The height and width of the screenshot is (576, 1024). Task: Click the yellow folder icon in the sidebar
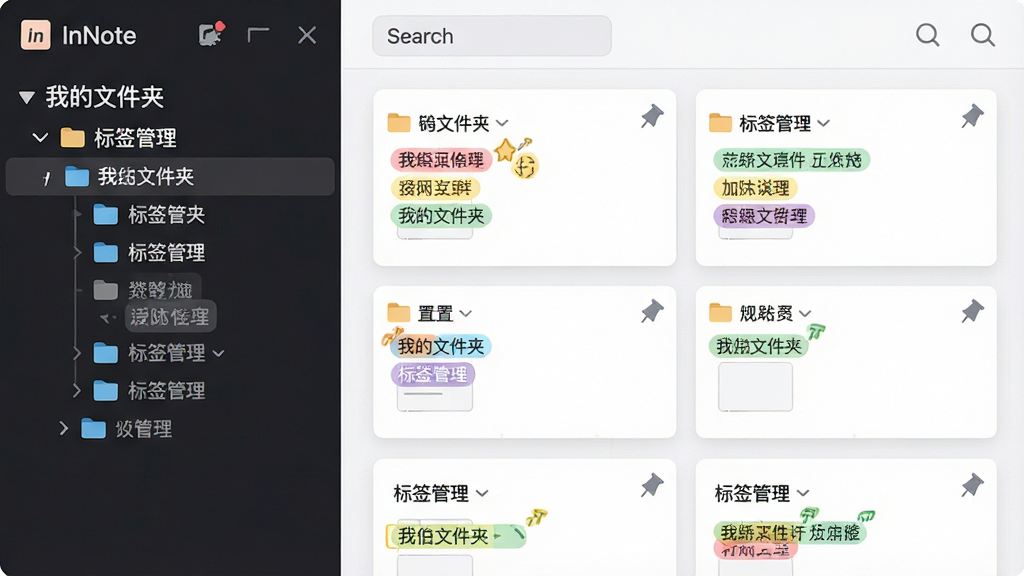[72, 138]
